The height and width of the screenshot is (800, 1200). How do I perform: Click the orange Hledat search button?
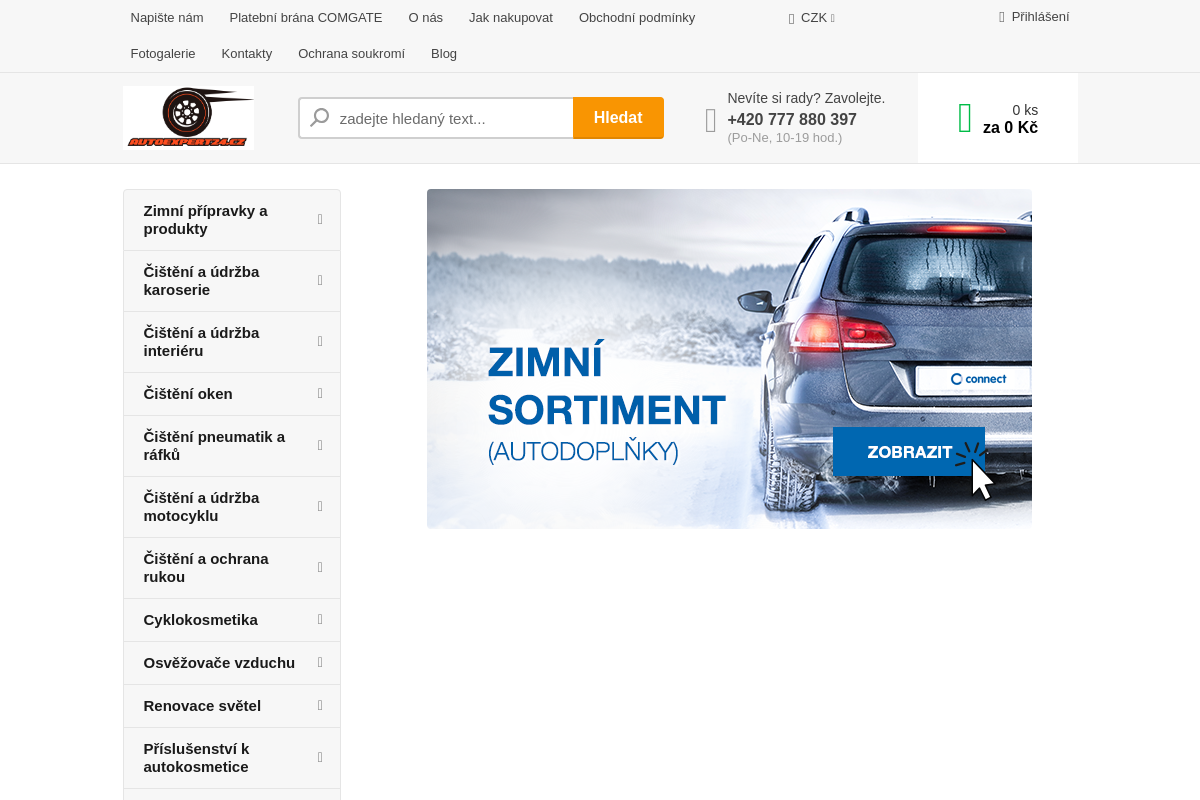[x=618, y=117]
